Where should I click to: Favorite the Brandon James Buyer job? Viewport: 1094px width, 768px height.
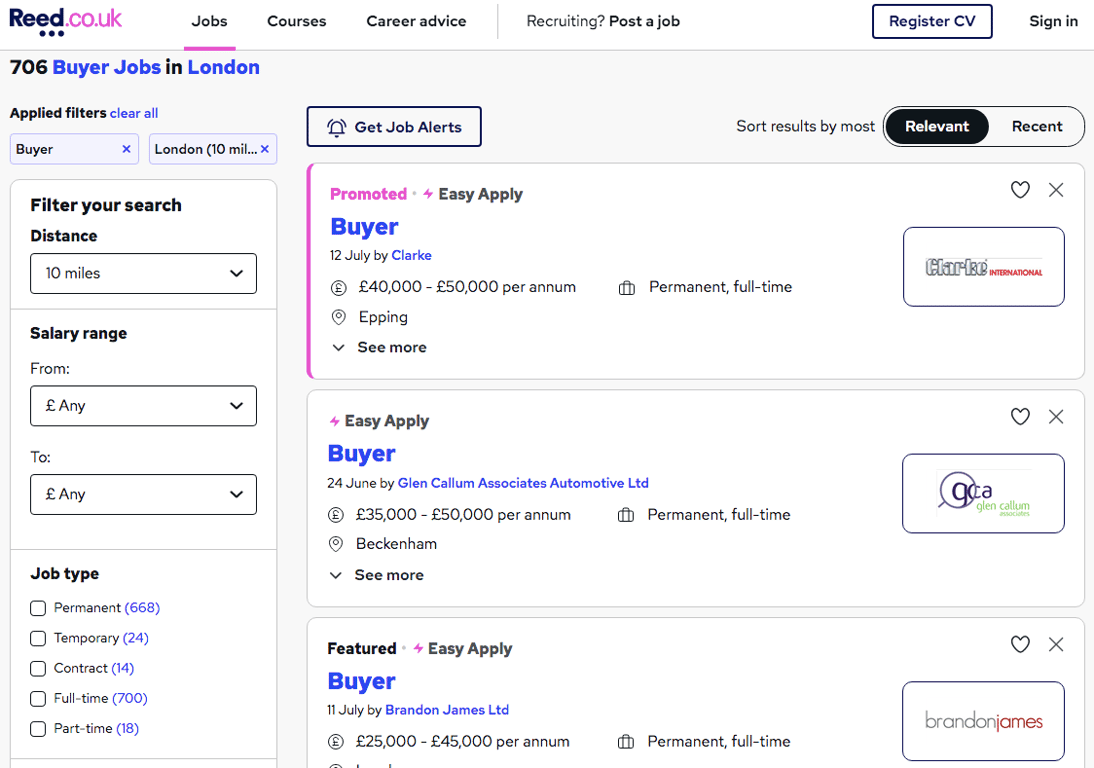point(1020,645)
